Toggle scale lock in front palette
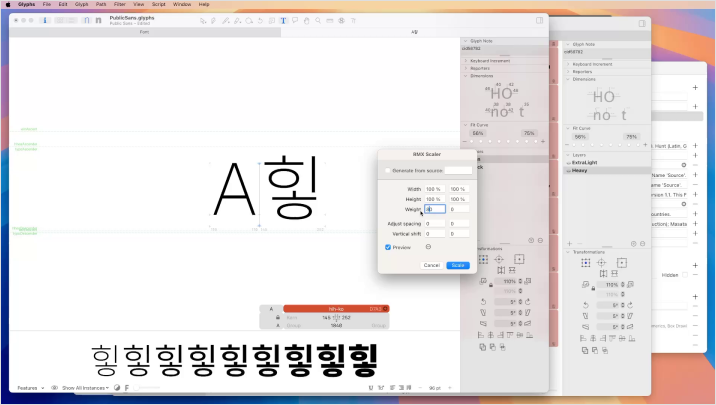The width and height of the screenshot is (716, 405). 491,285
